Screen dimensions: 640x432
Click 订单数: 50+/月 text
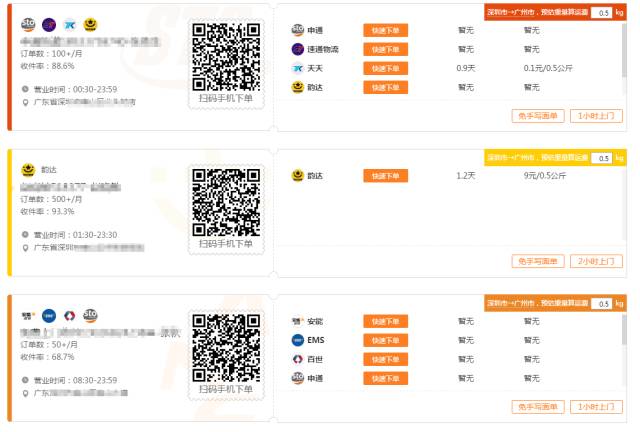tap(49, 345)
